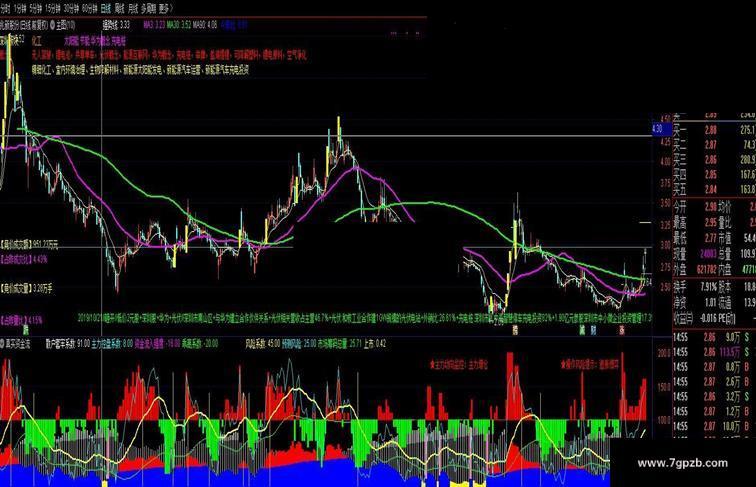
Task: Click the 200.0 lower panel axis label
Action: point(663,353)
